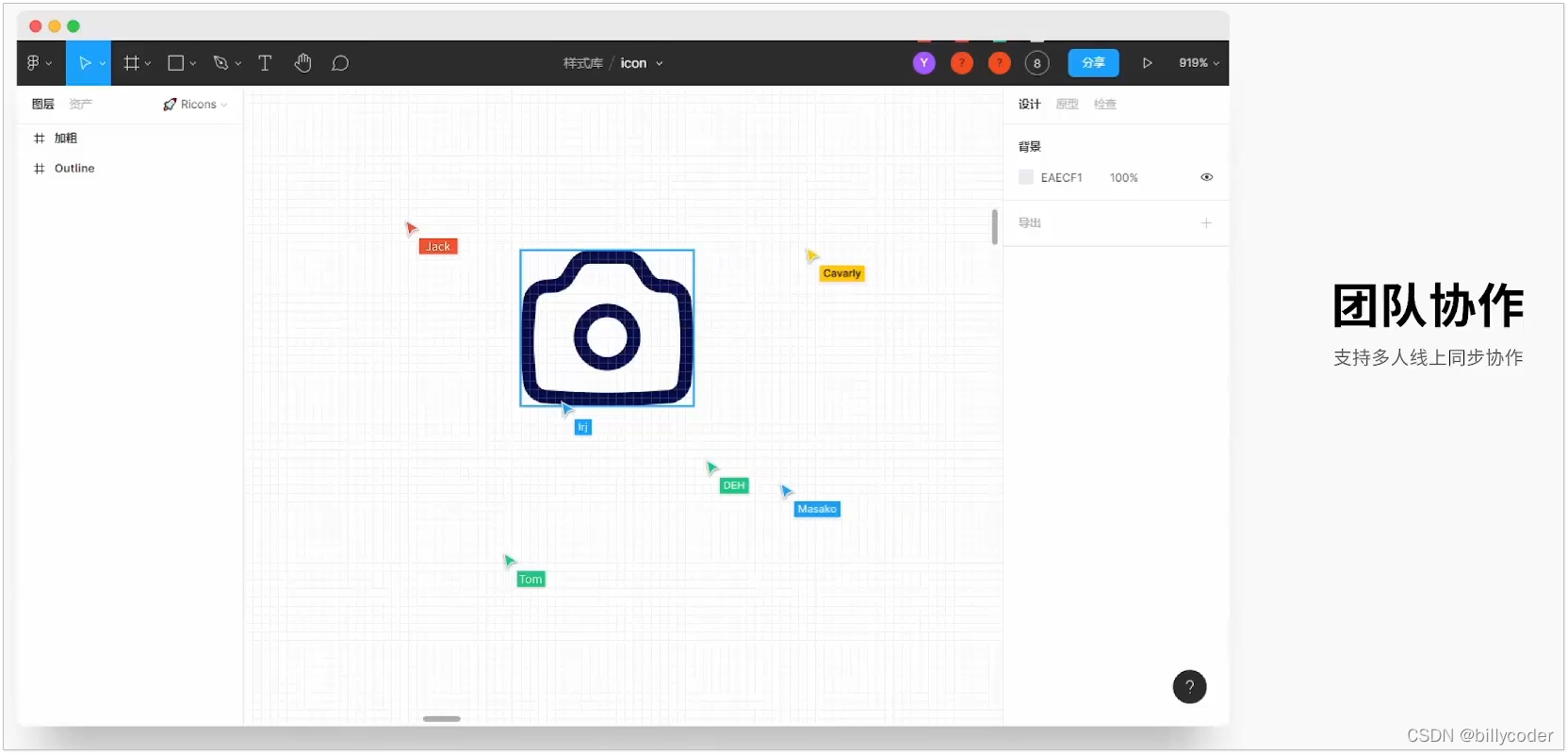Select the Text tool
The image size is (1568, 754).
tap(265, 63)
